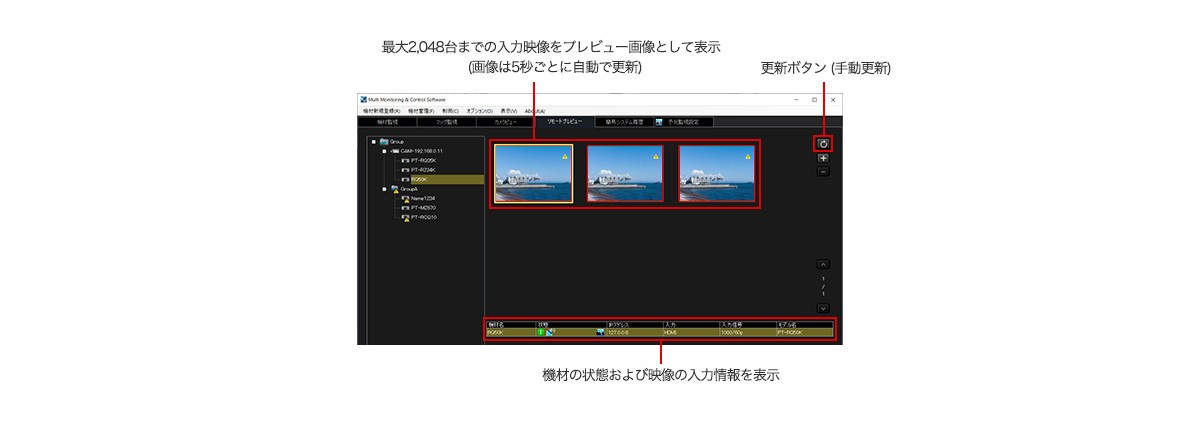
Task: Switch to the リモートプレビュー tab
Action: (x=564, y=122)
